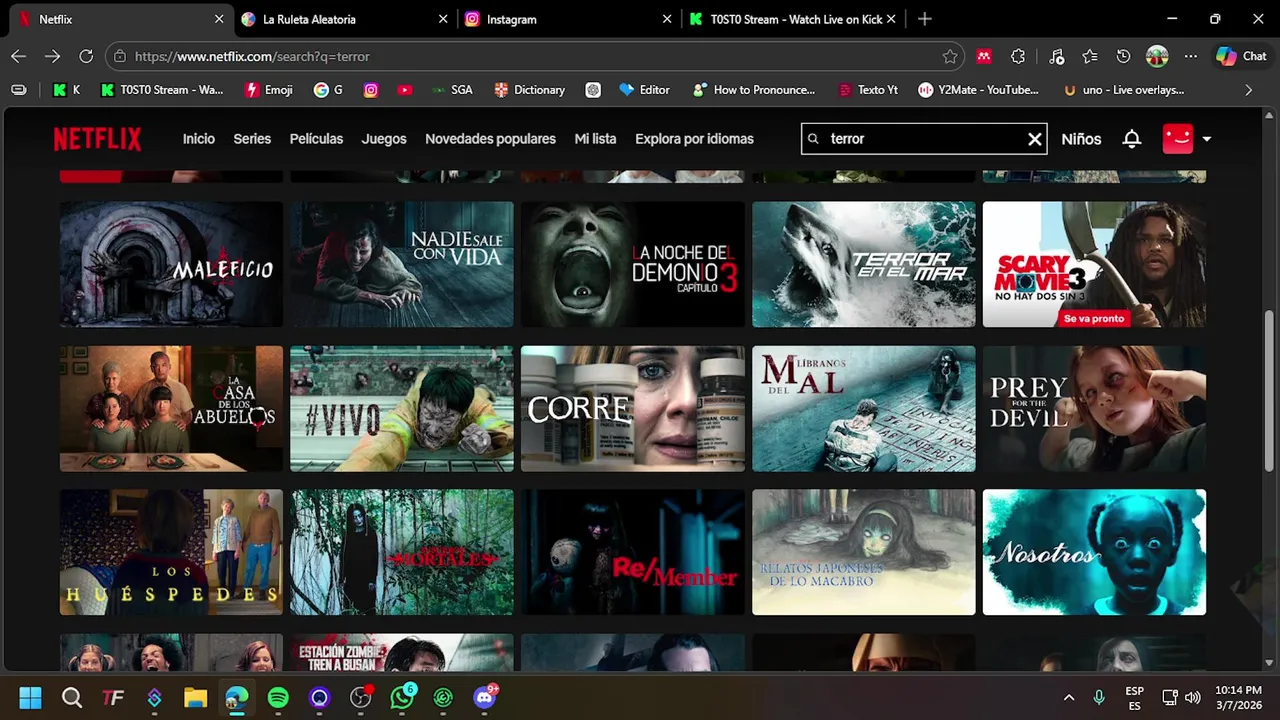This screenshot has height=720, width=1280.
Task: Open the Scary Movie 3 thumbnail
Action: pyautogui.click(x=1094, y=264)
